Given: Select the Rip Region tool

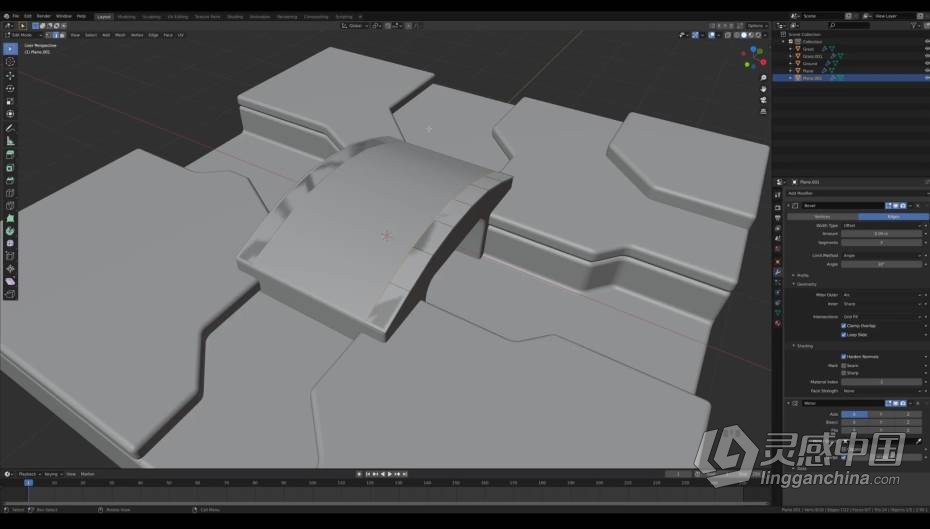Looking at the screenshot, I should 10,294.
